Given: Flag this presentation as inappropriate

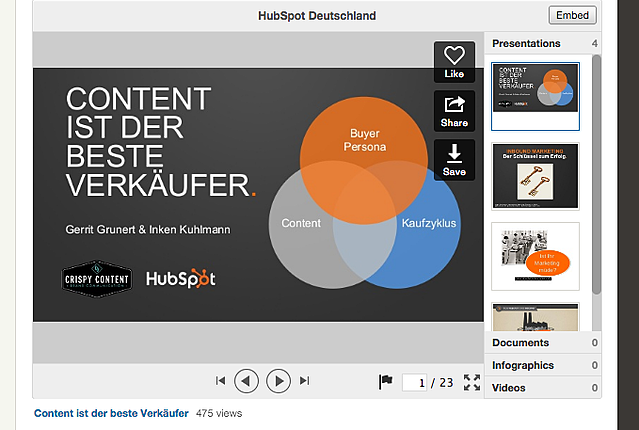Looking at the screenshot, I should coord(385,381).
